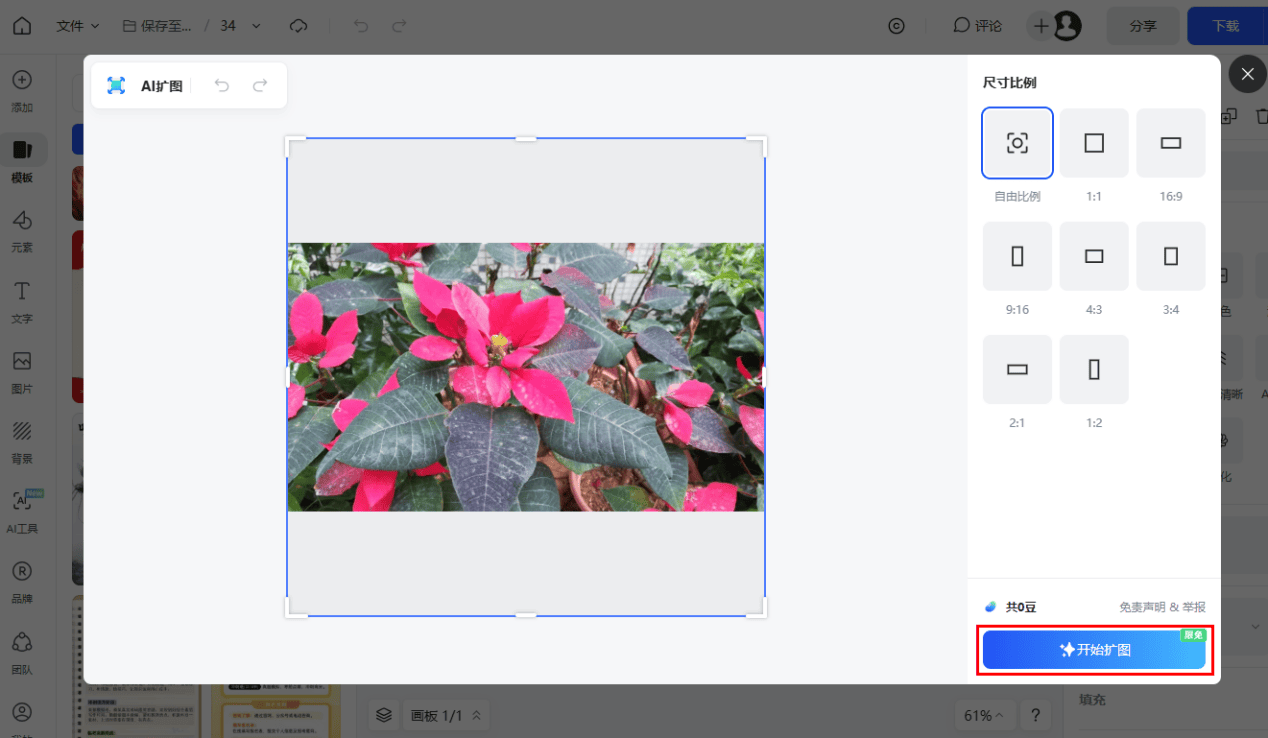Choose the 1:1 aspect ratio
This screenshot has height=738, width=1268.
point(1094,144)
